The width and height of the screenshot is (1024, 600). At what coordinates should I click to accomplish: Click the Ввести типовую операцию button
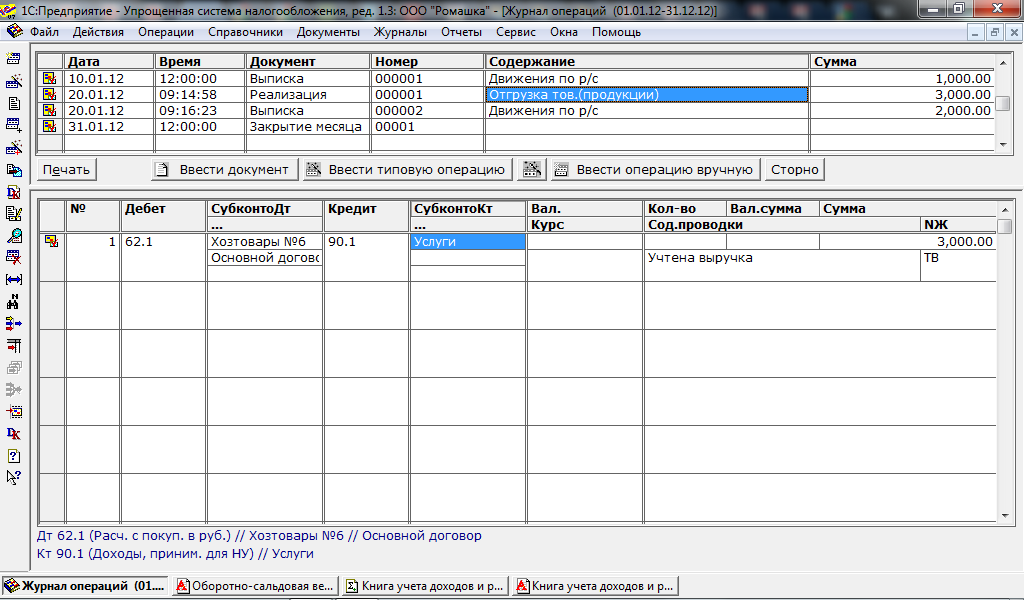click(408, 170)
